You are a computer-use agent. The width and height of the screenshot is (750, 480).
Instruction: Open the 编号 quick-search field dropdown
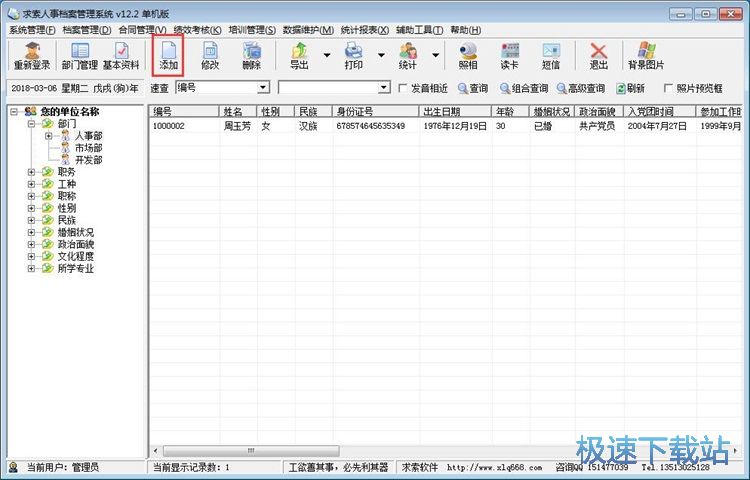(263, 87)
